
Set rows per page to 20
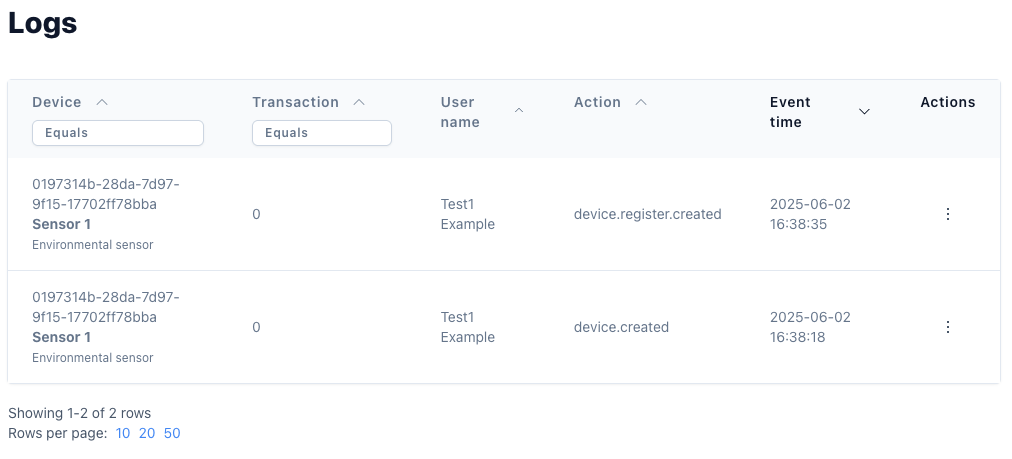(x=147, y=433)
